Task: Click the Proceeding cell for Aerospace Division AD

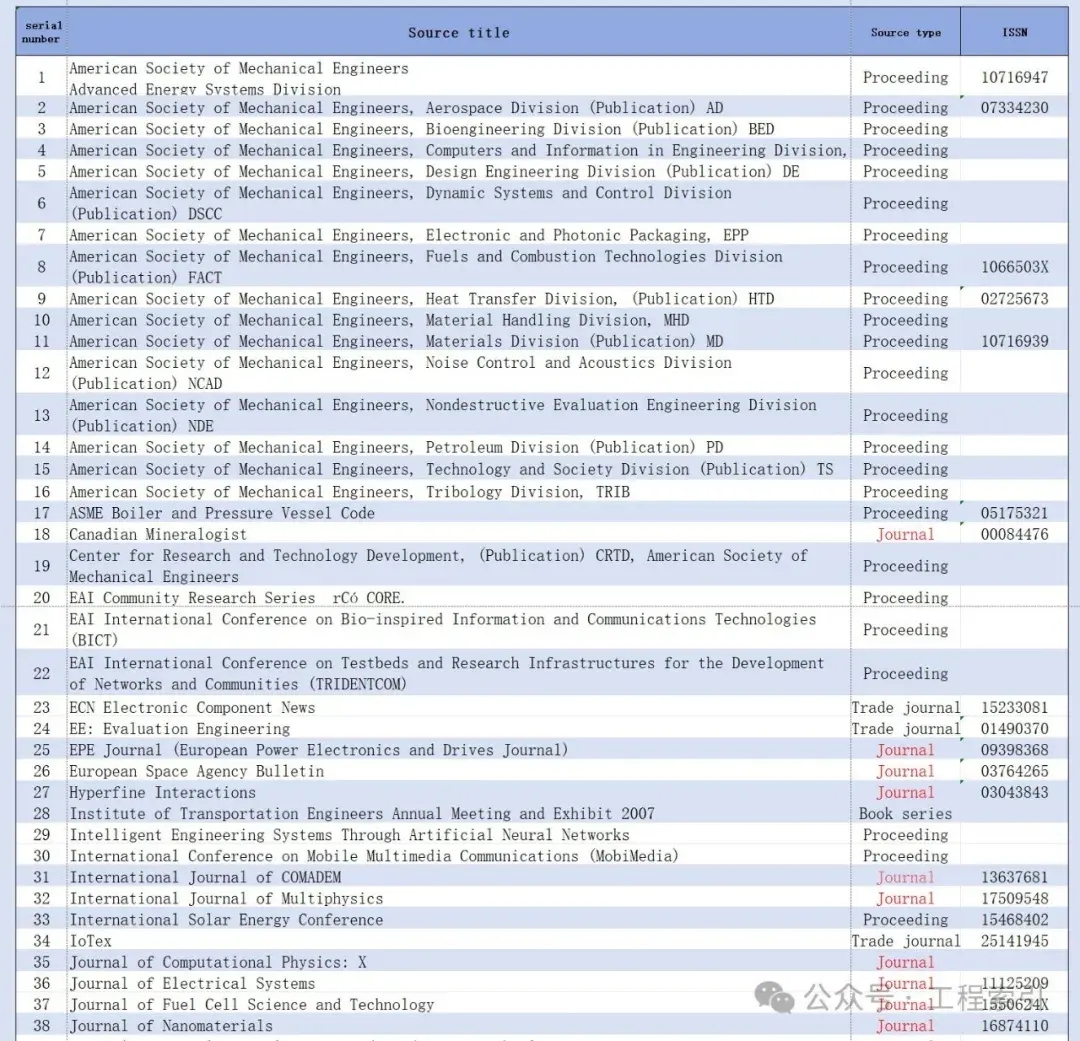Action: point(905,107)
